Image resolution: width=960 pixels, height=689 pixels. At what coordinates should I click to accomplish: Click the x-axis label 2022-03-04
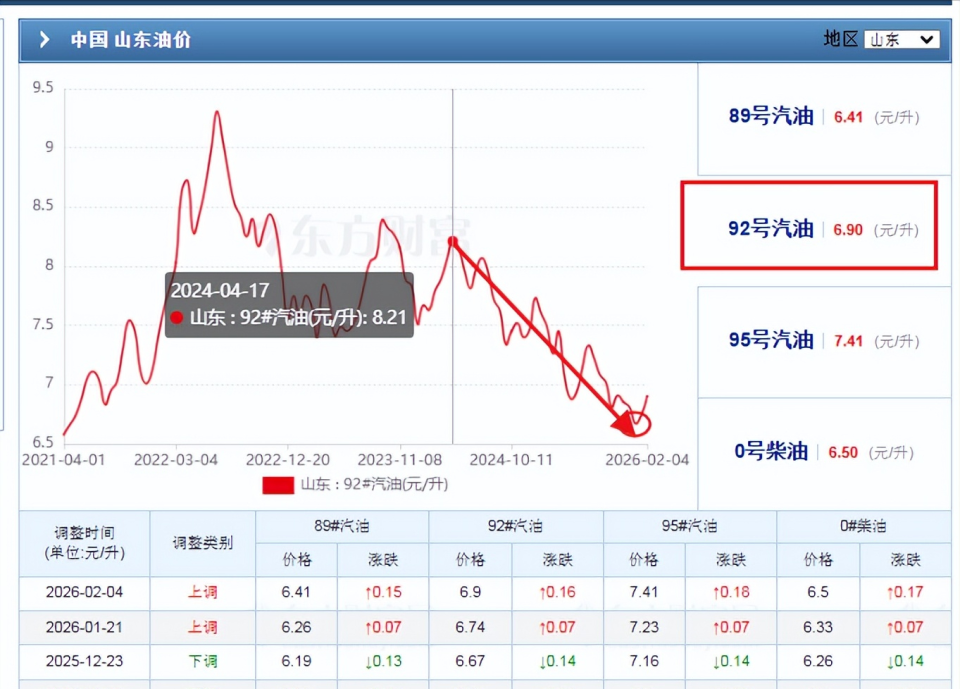[176, 459]
